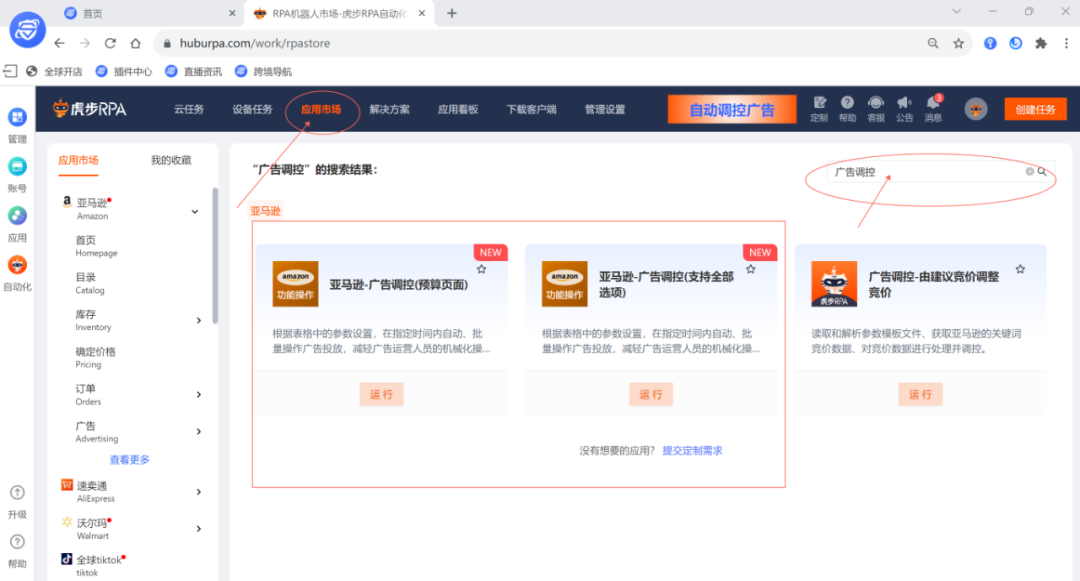
Task: Run 广告调控-由建议竞价调整竞价 app
Action: click(920, 394)
